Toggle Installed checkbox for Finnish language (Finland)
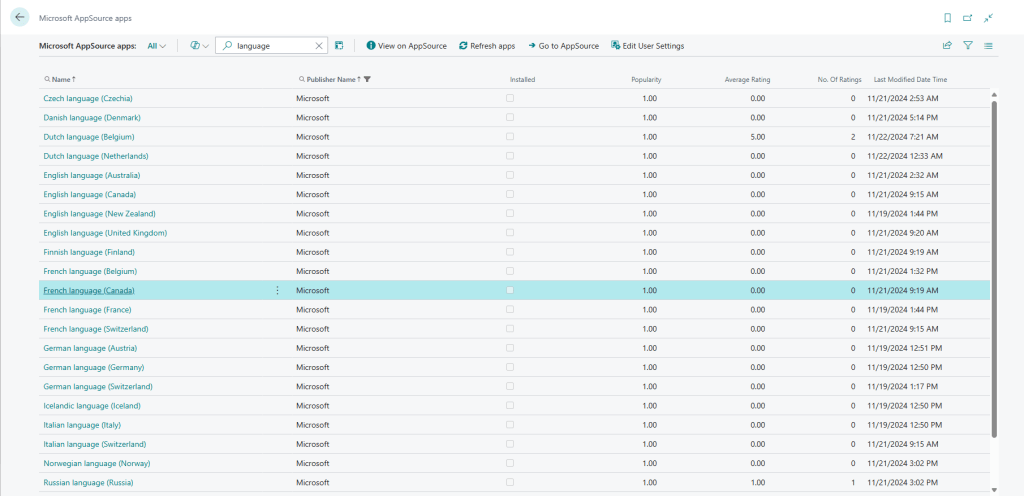This screenshot has width=1024, height=496. point(509,251)
